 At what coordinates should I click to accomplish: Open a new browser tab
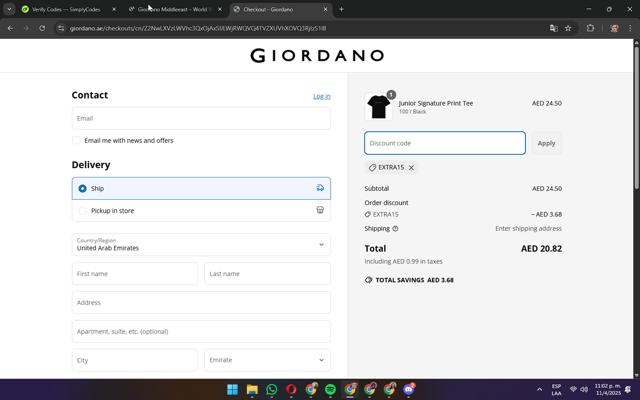341,9
